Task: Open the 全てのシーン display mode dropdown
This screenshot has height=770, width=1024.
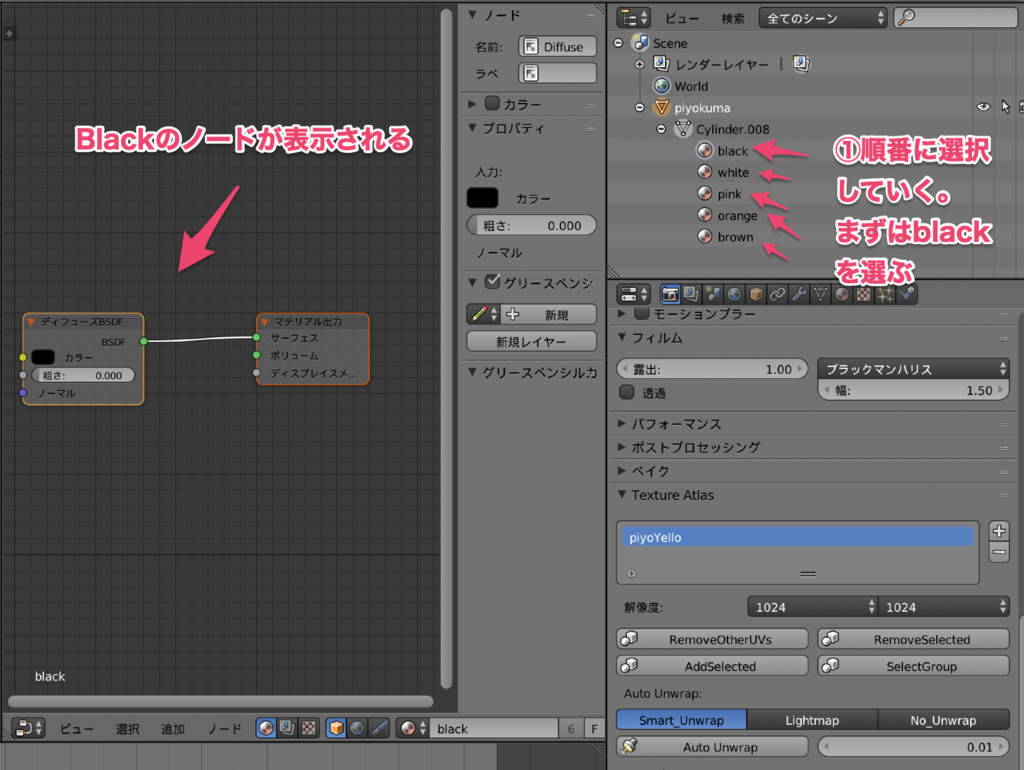Action: tap(823, 18)
